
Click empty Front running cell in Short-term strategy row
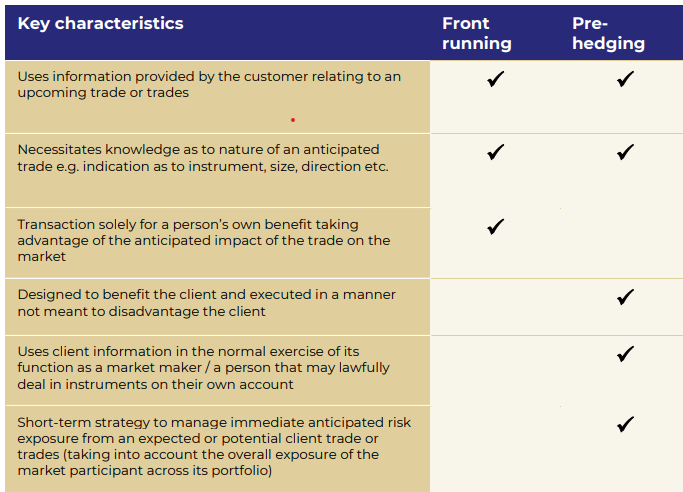[496, 449]
